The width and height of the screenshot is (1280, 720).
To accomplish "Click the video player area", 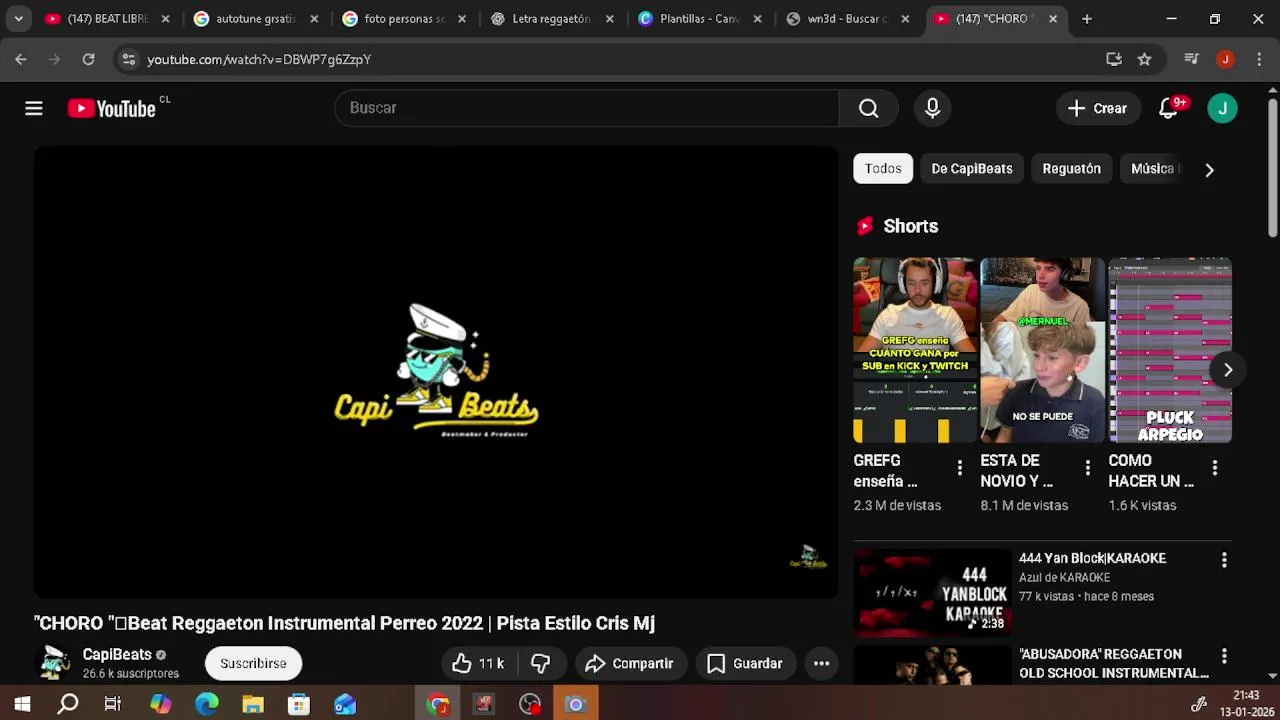I will point(436,372).
